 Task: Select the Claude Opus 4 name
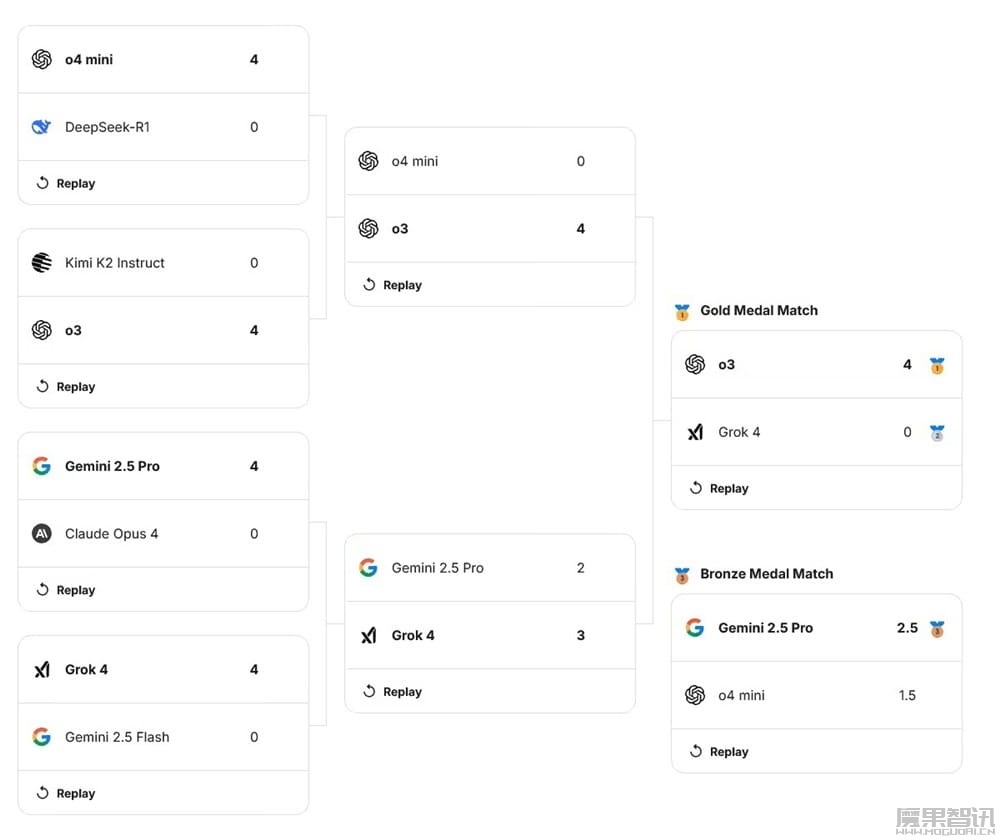(112, 534)
